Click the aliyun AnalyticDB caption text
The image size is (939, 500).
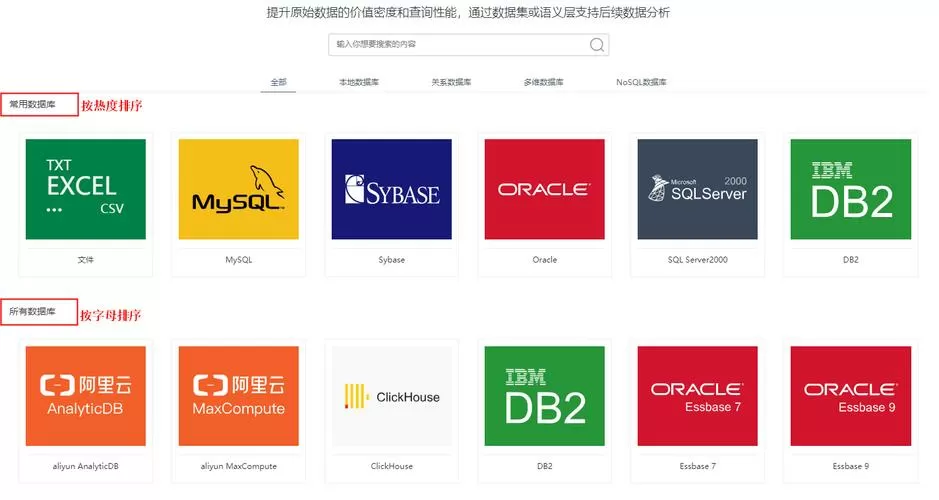(x=86, y=466)
